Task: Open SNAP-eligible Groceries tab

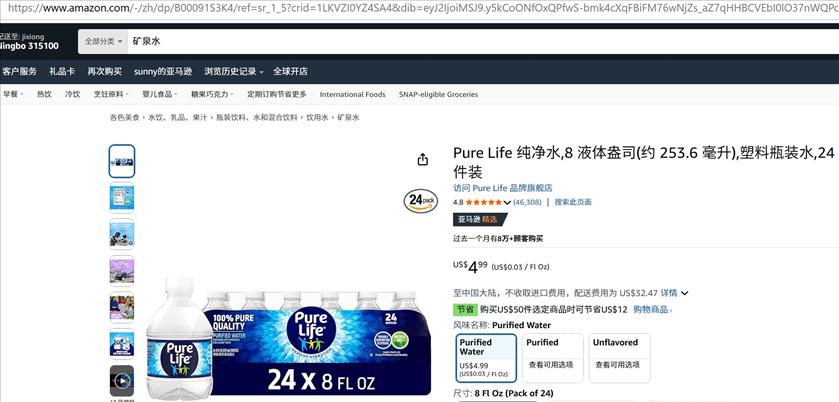Action: click(438, 94)
